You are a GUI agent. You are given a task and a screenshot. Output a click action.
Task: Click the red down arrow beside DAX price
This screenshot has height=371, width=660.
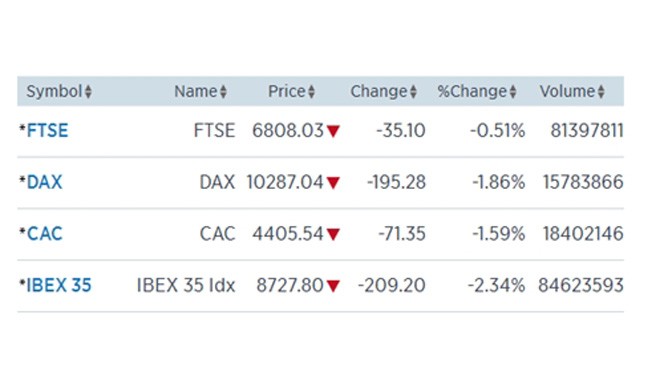333,183
